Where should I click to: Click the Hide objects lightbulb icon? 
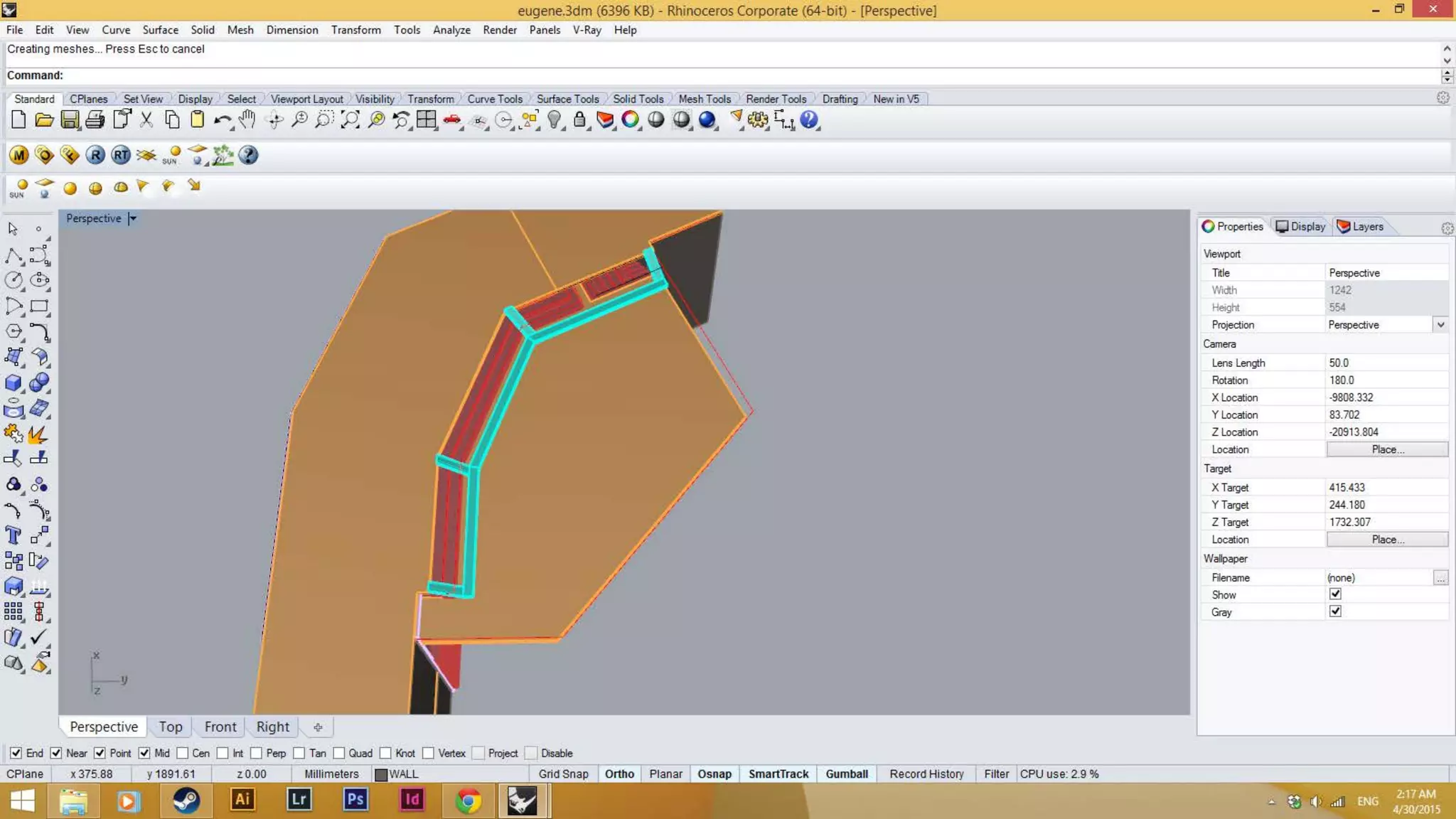(555, 120)
